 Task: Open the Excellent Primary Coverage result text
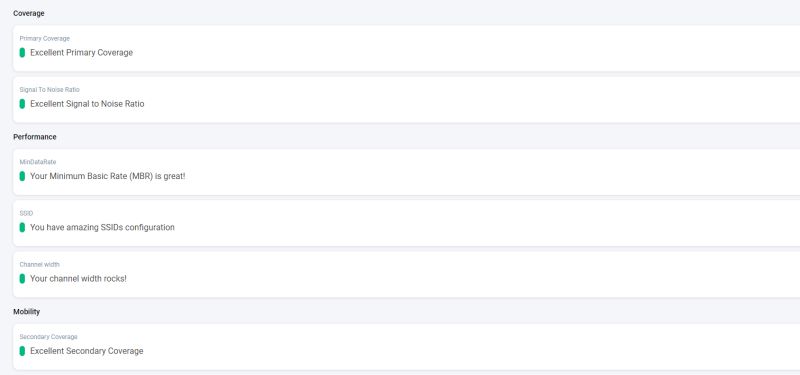(x=81, y=53)
